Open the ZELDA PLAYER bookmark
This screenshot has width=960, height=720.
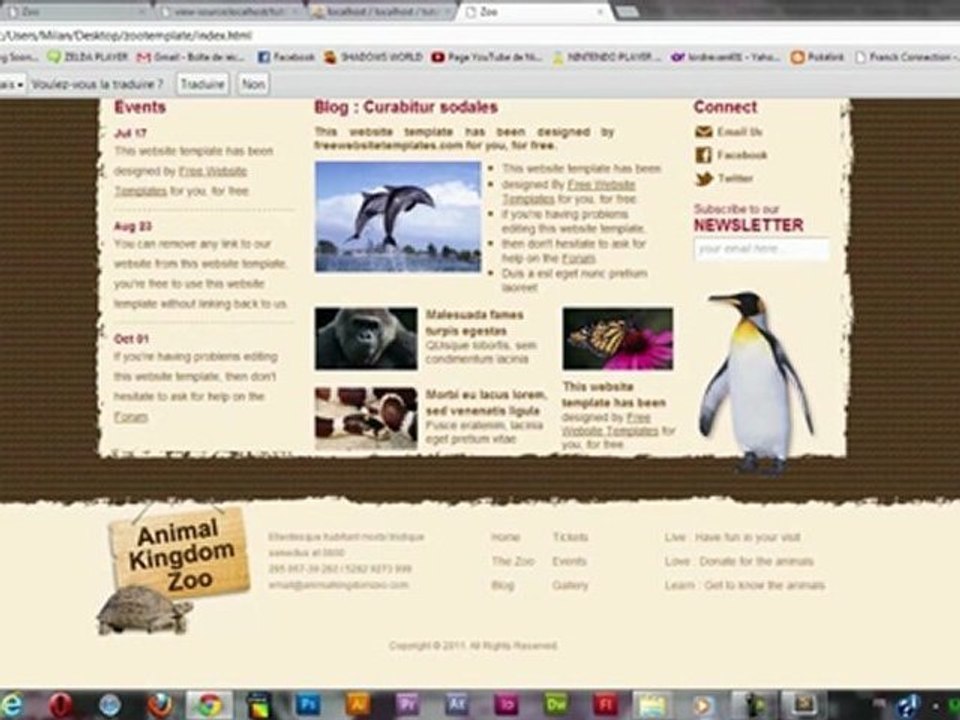[x=88, y=57]
